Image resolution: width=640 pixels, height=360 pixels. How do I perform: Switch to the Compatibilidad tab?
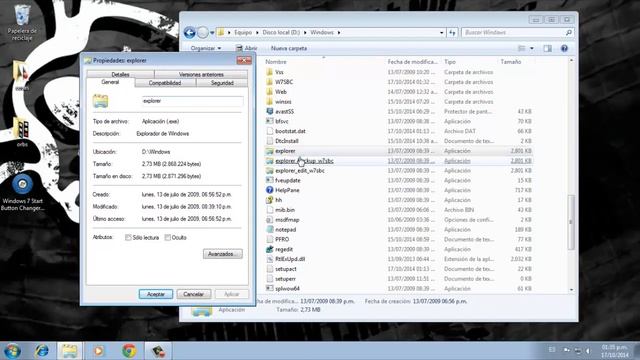click(165, 83)
